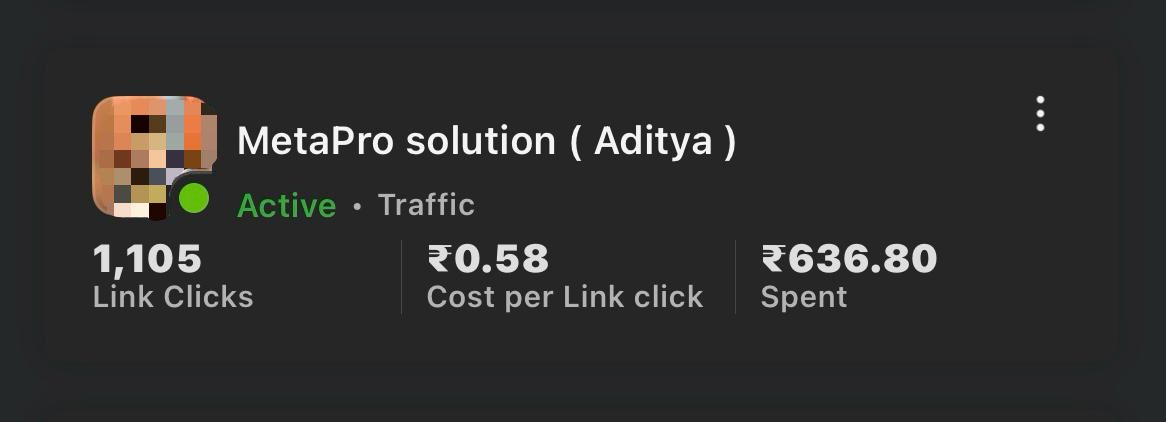The height and width of the screenshot is (422, 1166).
Task: Select the Link Clicks metric label
Action: pos(173,297)
